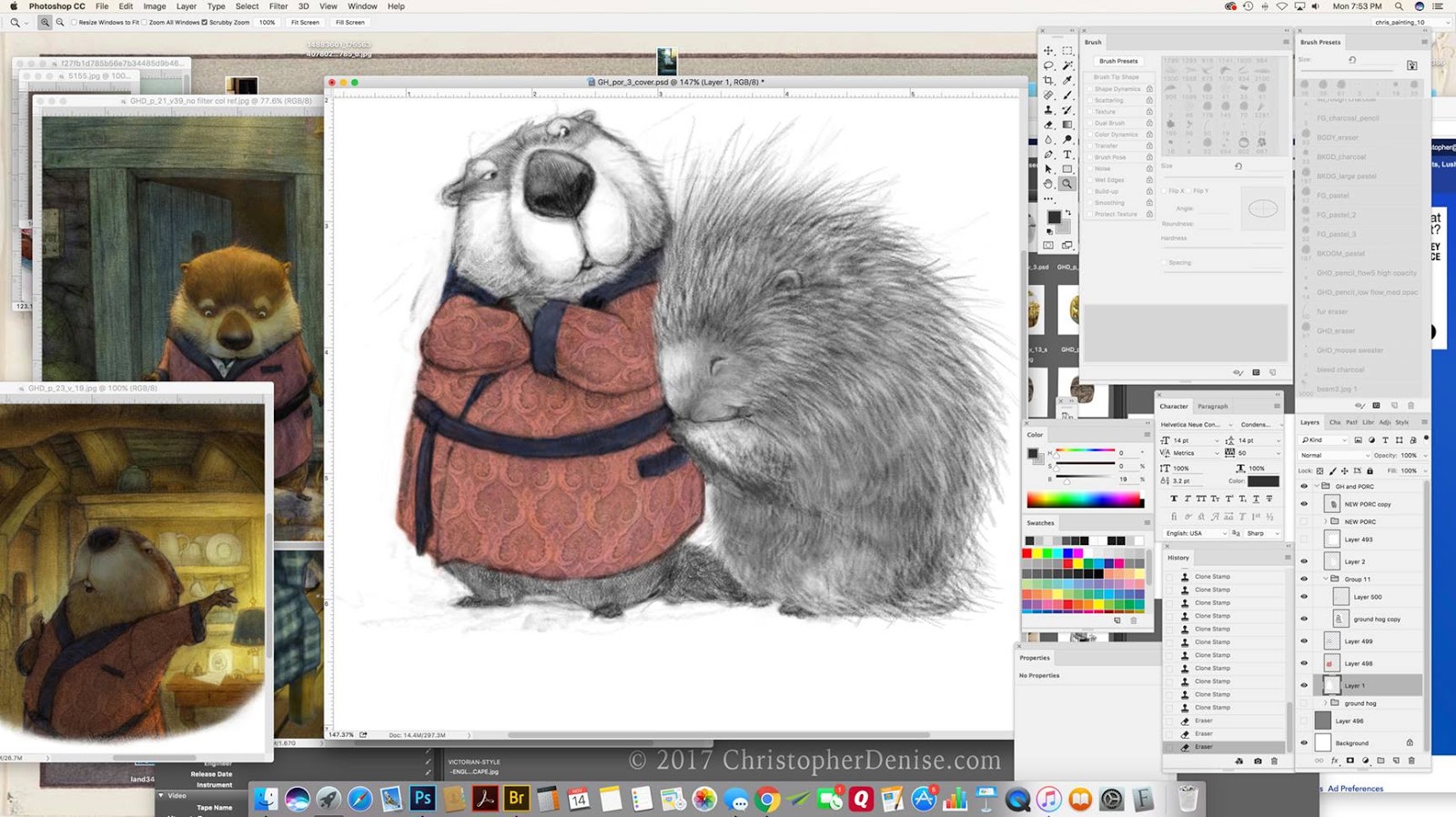Toggle visibility of Layer 498
The height and width of the screenshot is (817, 1456).
1304,663
